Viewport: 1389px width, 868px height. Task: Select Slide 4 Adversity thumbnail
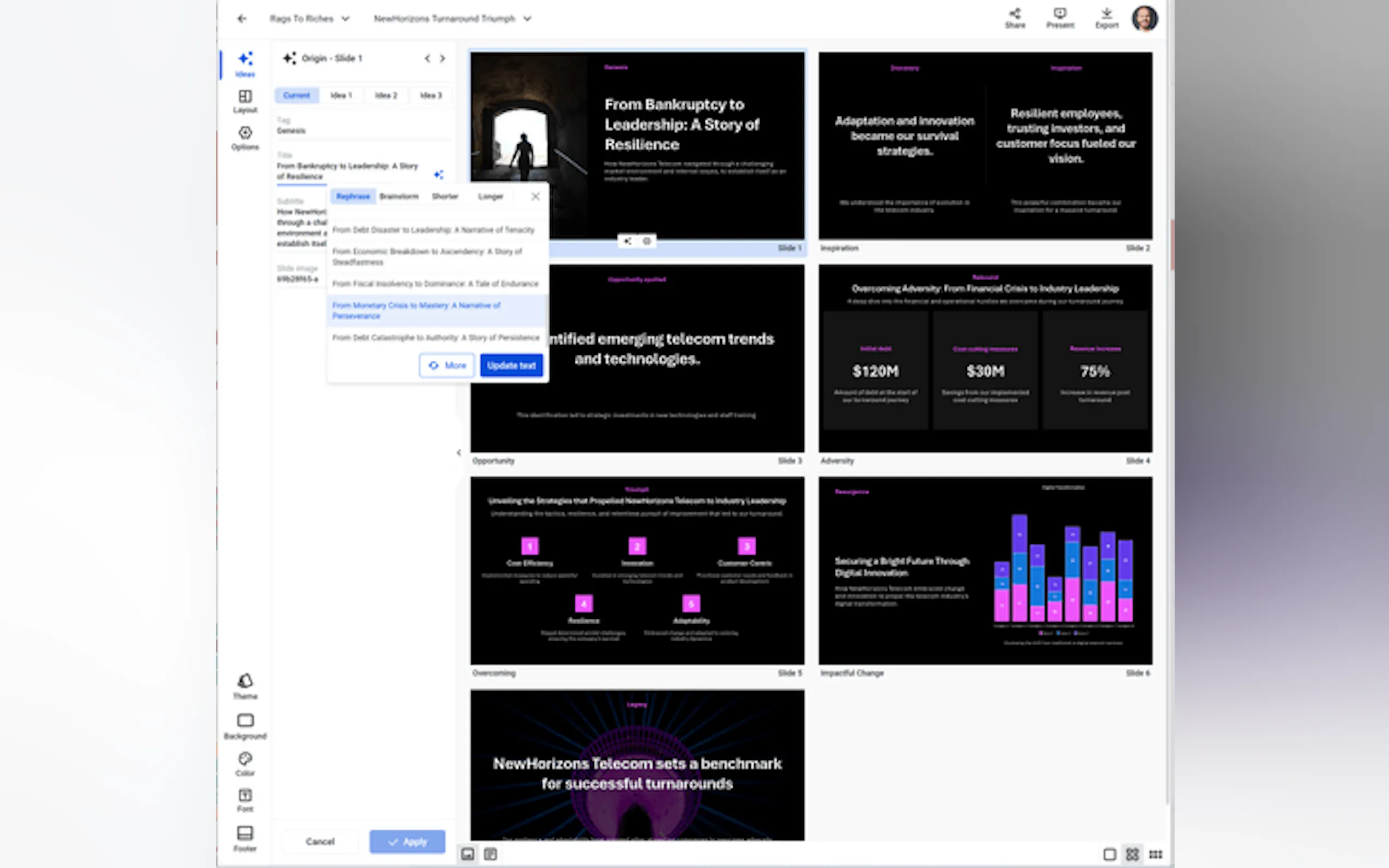click(985, 358)
